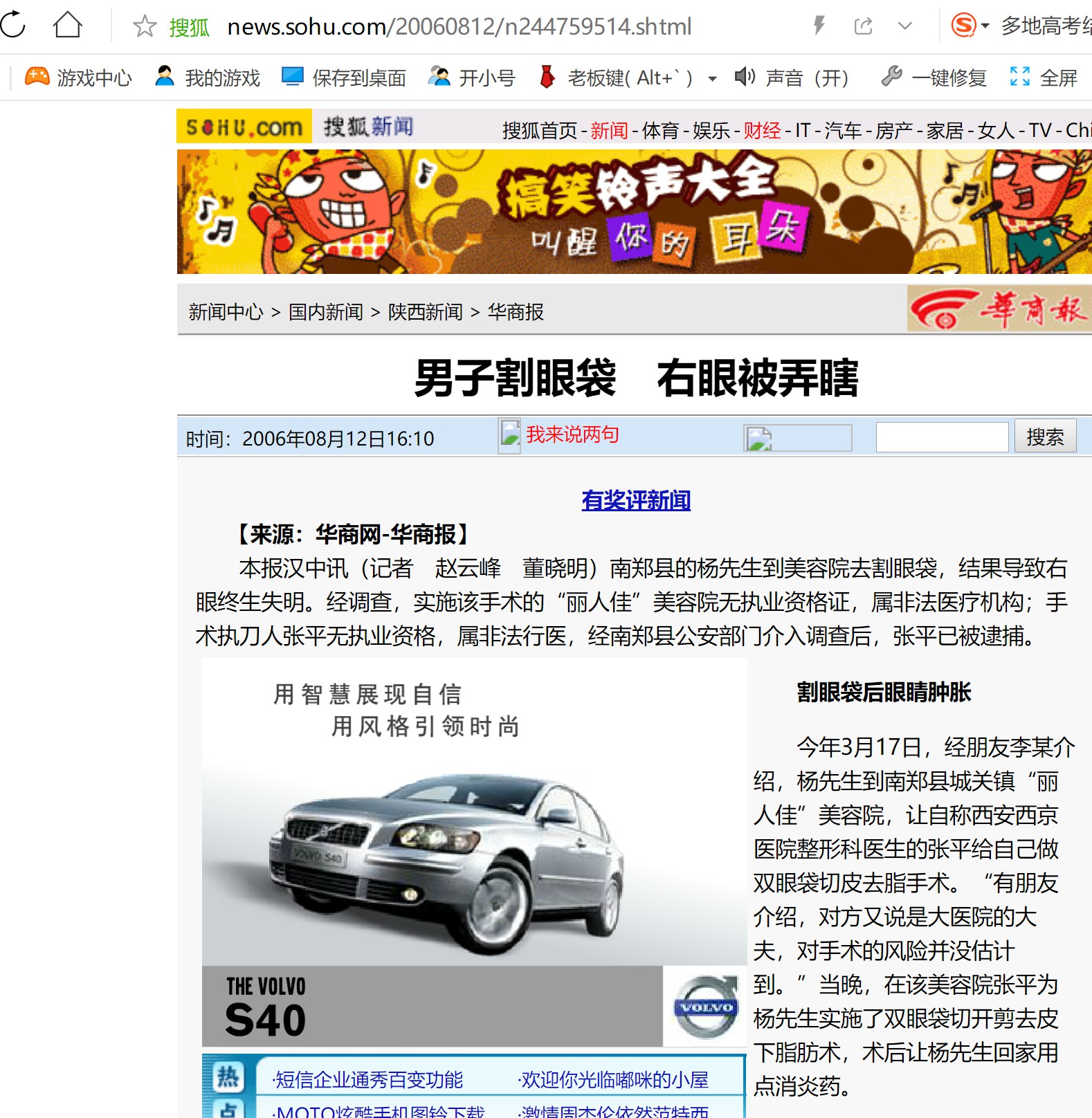
Task: Click the Volvo logo in the ad
Action: 705,1007
